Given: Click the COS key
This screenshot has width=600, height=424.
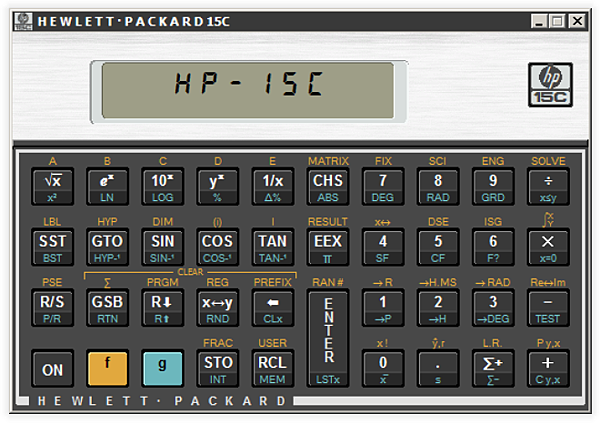Looking at the screenshot, I should click(x=217, y=247).
